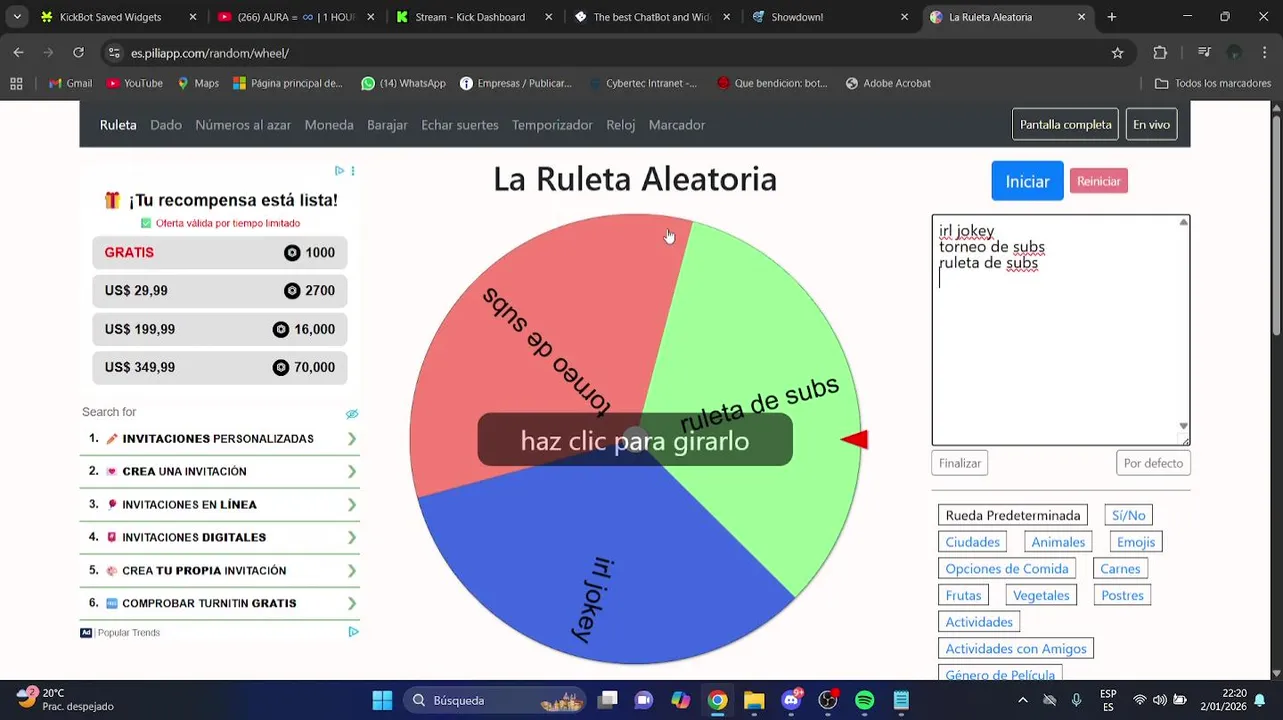
Task: Open the WhatsApp bookmark
Action: click(x=403, y=83)
